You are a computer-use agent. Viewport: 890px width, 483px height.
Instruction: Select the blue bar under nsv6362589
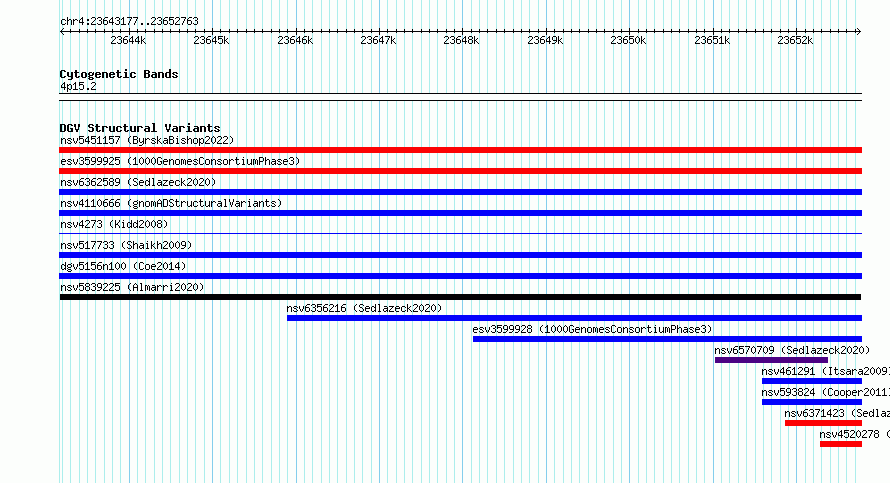click(460, 192)
